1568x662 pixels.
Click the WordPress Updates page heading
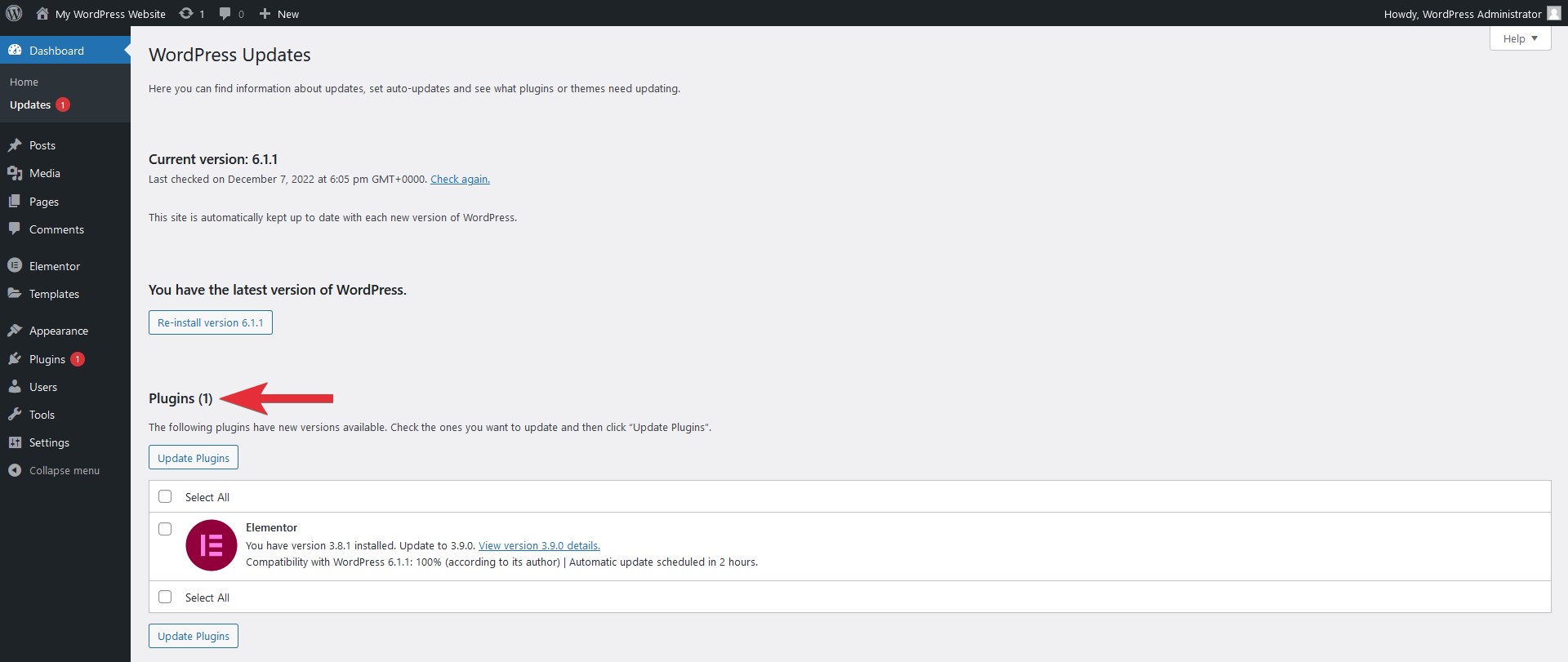point(229,55)
